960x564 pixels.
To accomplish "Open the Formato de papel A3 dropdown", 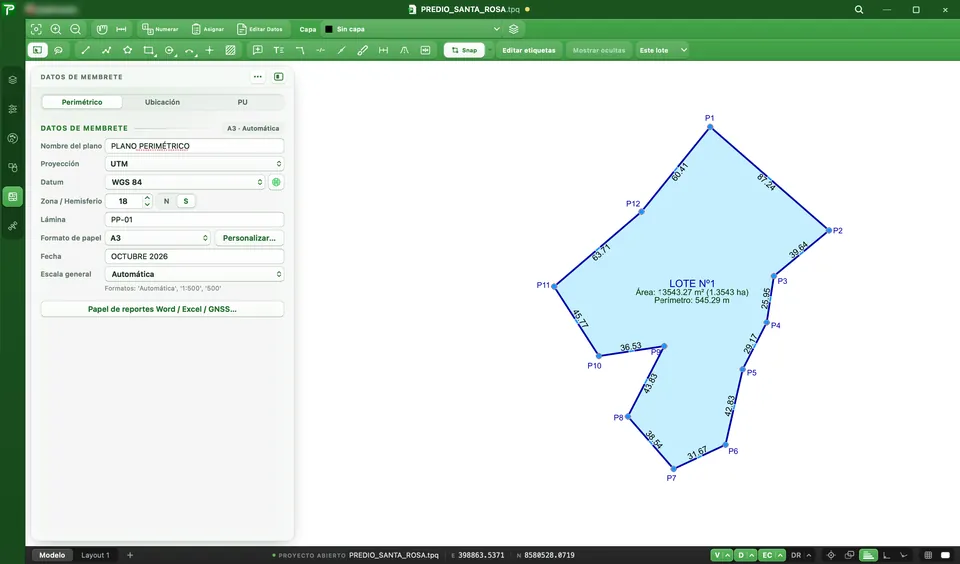I will [157, 238].
